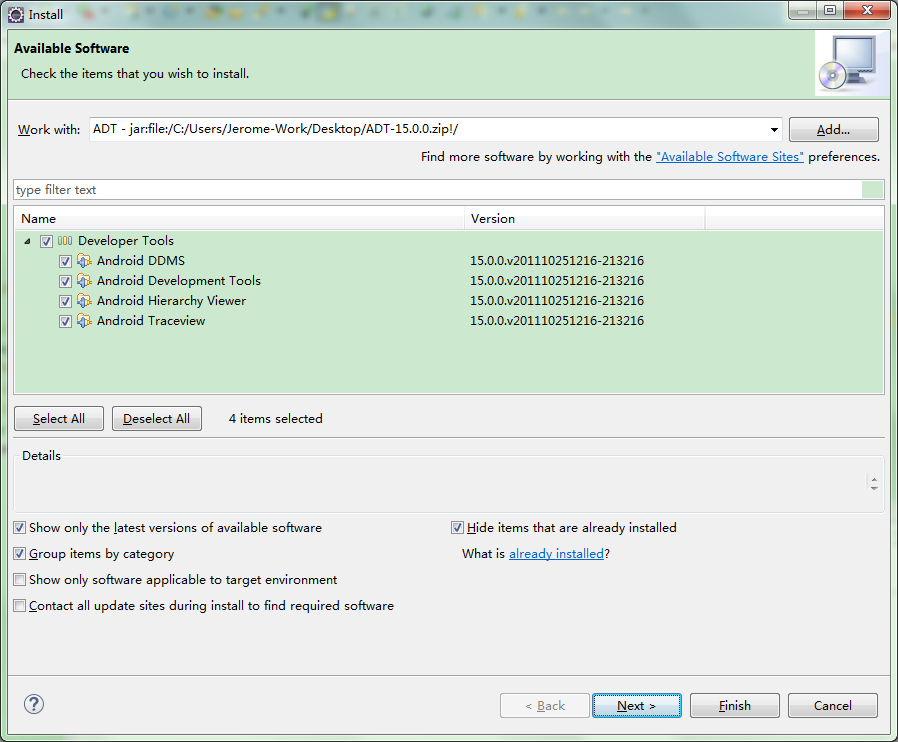Click the Details scroll stepper arrows
This screenshot has width=898, height=742.
tap(874, 484)
